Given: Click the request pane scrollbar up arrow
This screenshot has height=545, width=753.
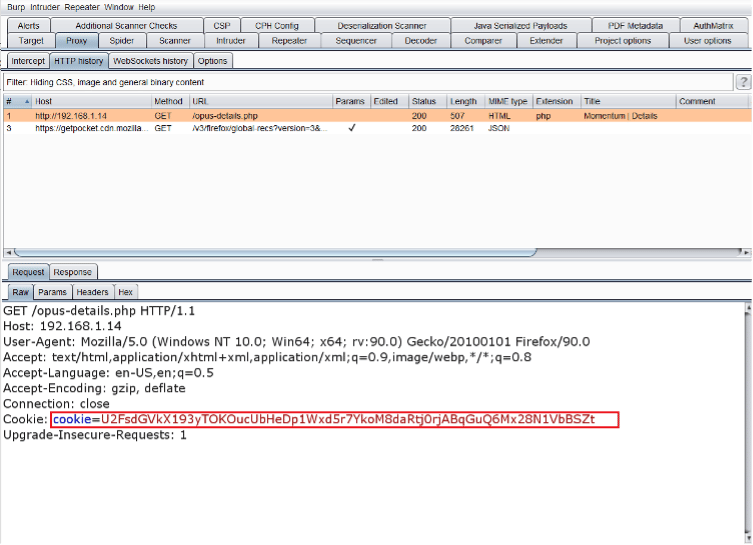Looking at the screenshot, I should 746,311.
